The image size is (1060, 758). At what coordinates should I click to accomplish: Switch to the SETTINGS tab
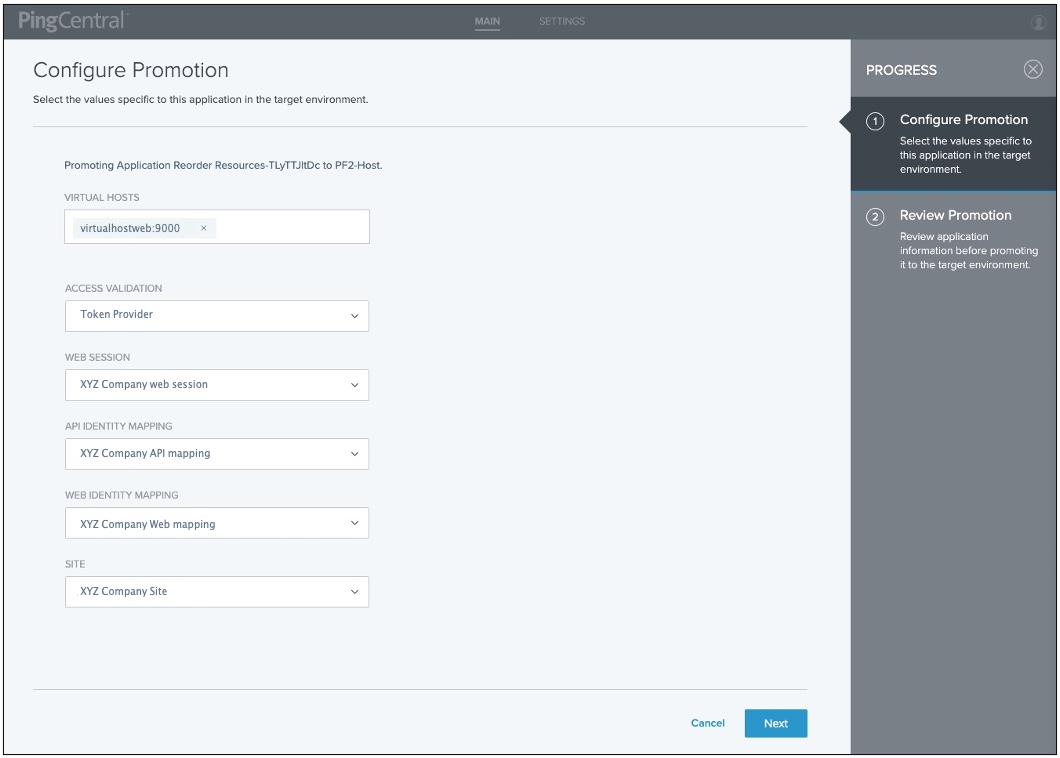561,20
